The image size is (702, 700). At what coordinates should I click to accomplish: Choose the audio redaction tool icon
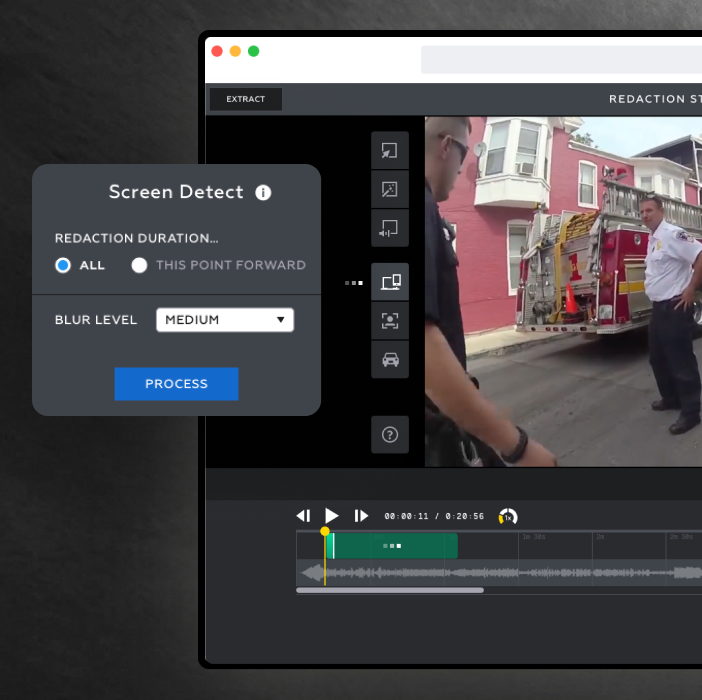point(390,228)
